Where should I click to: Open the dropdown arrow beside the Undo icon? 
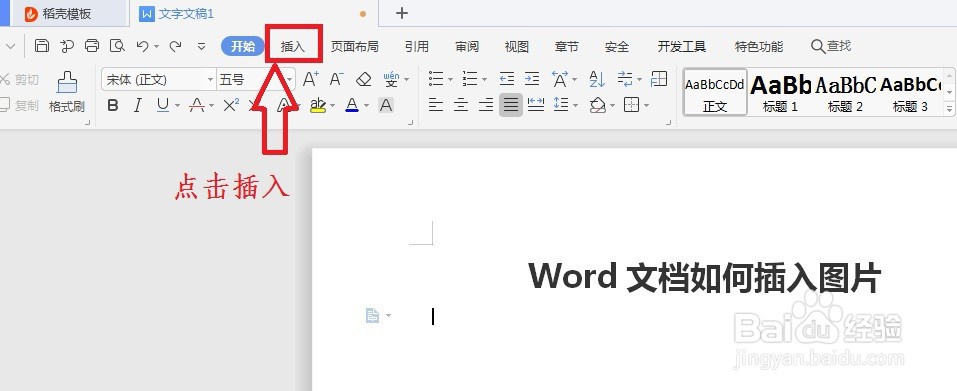click(156, 46)
